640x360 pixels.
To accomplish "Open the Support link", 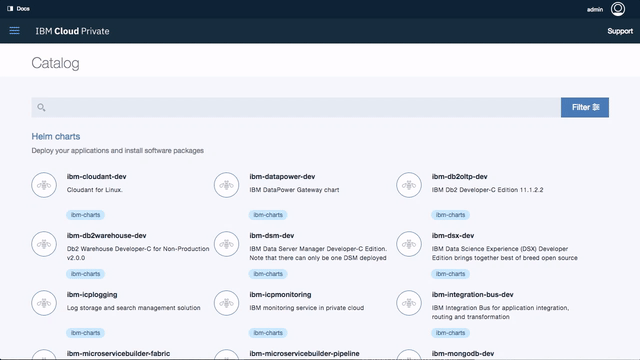I will (x=620, y=31).
